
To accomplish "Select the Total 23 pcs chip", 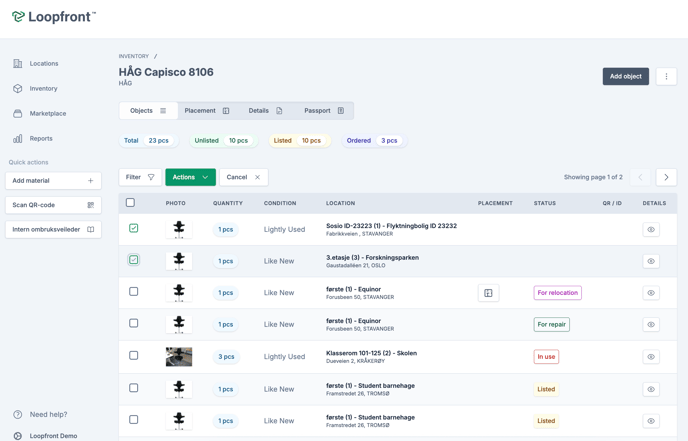I will click(x=148, y=141).
